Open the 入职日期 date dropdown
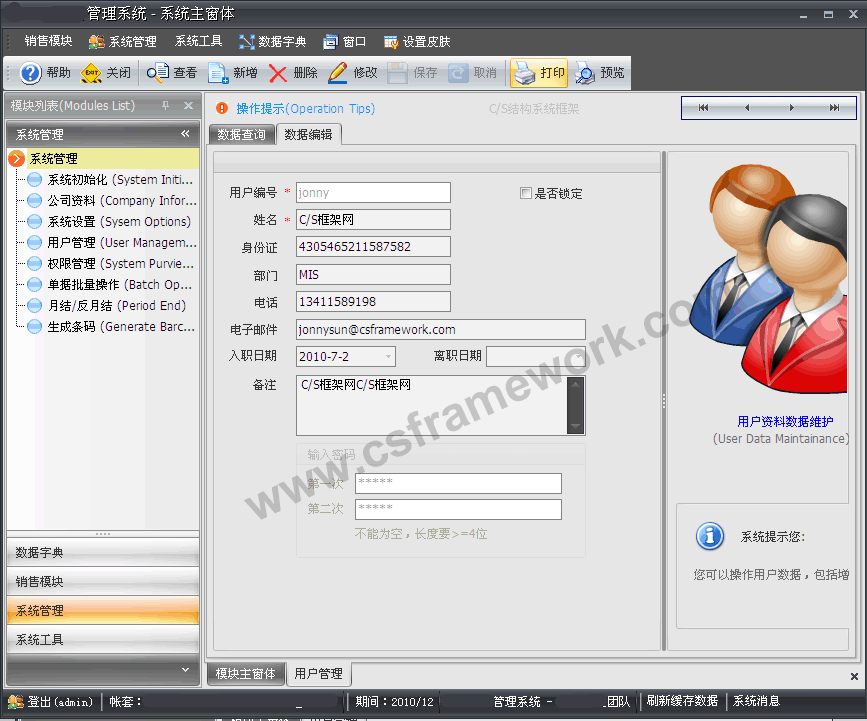867x721 pixels. (388, 356)
